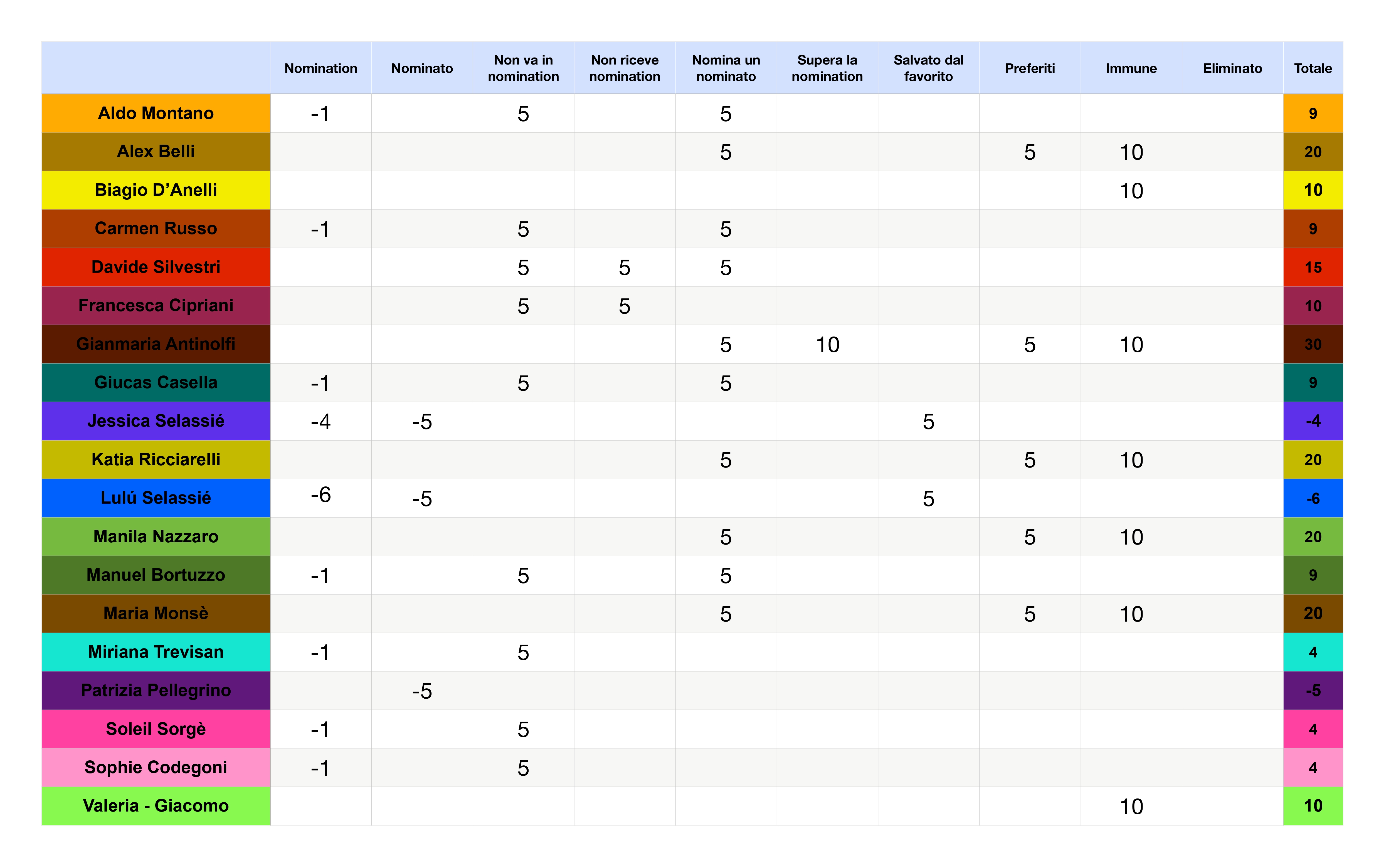The image size is (1386, 868).
Task: Select the Totale column header
Action: (x=1313, y=68)
